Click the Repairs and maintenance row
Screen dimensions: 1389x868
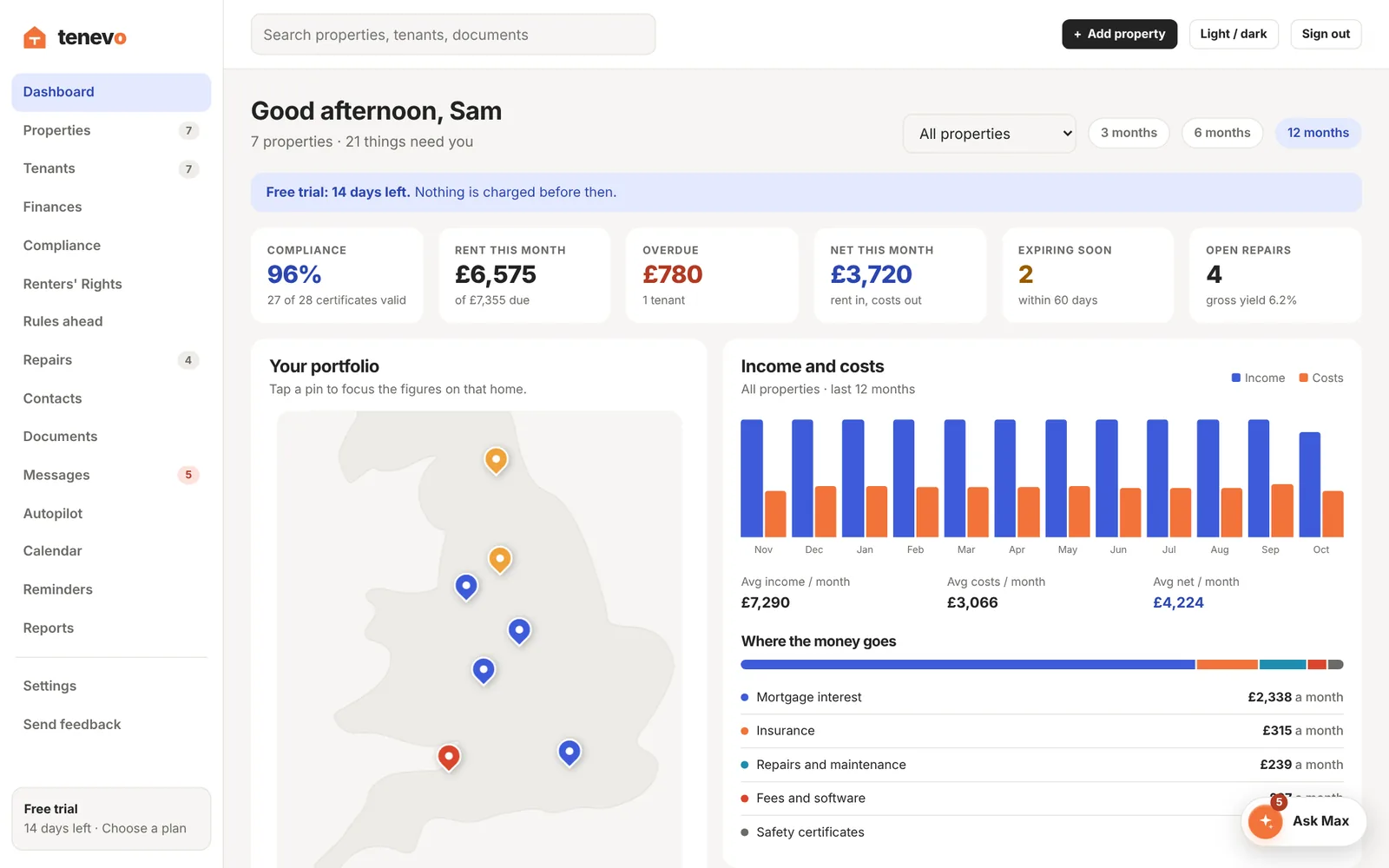click(x=1042, y=765)
